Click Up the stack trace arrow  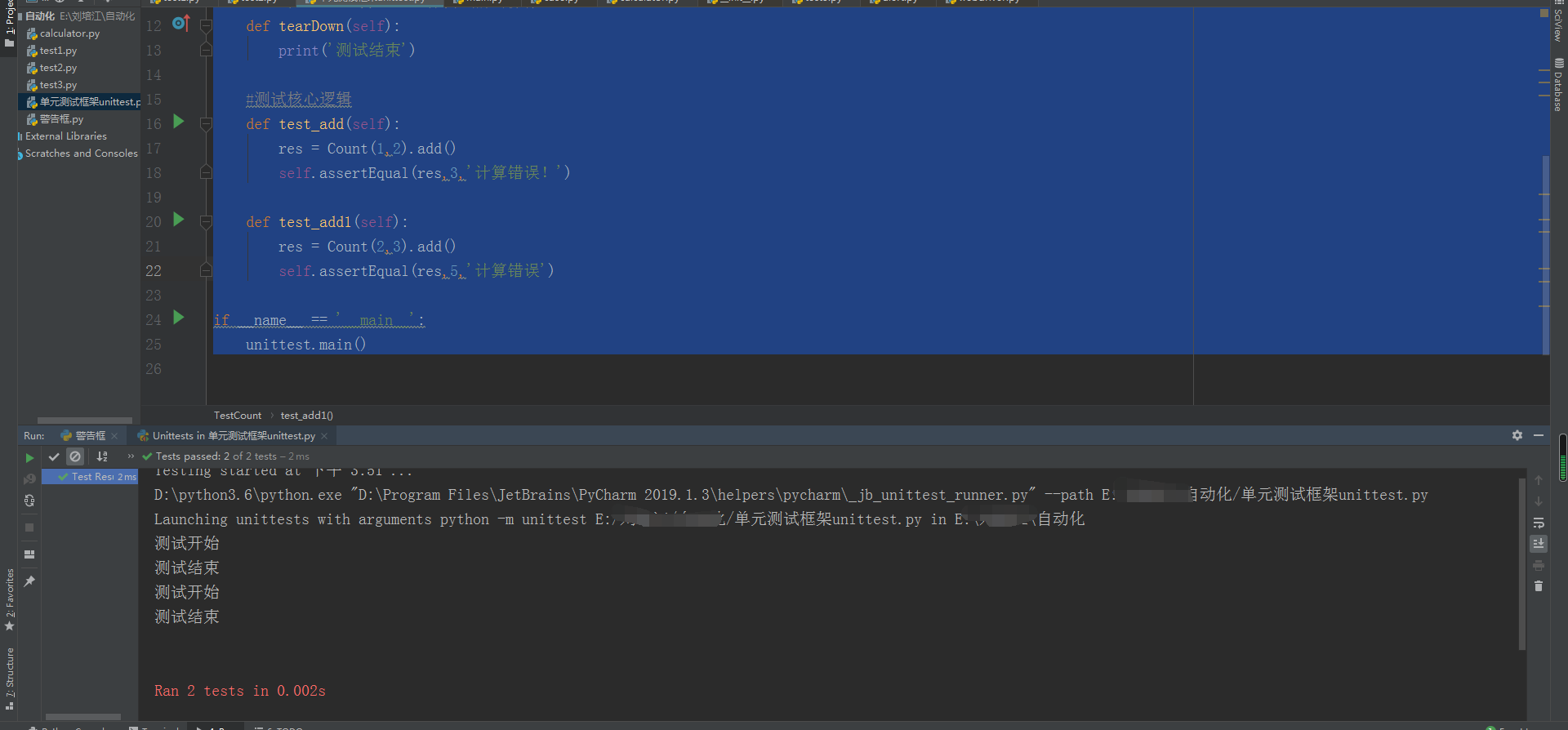1539,480
